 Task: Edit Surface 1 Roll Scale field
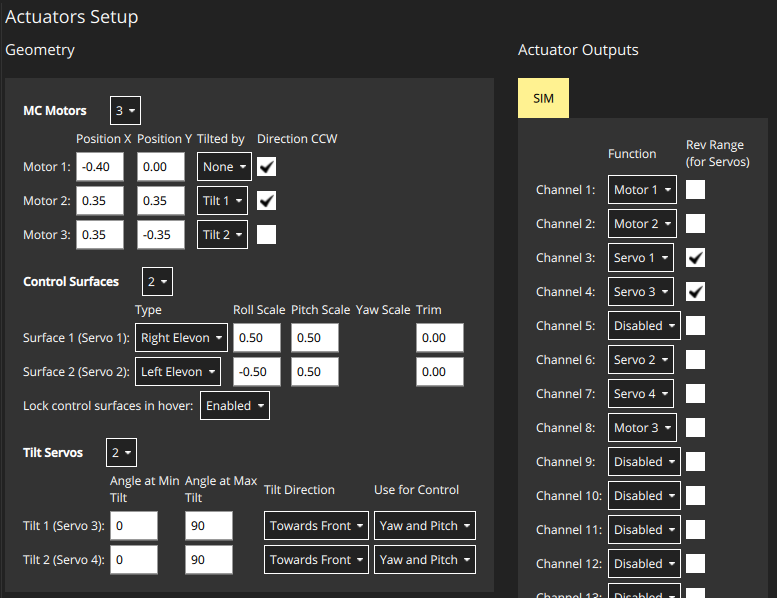pyautogui.click(x=257, y=337)
